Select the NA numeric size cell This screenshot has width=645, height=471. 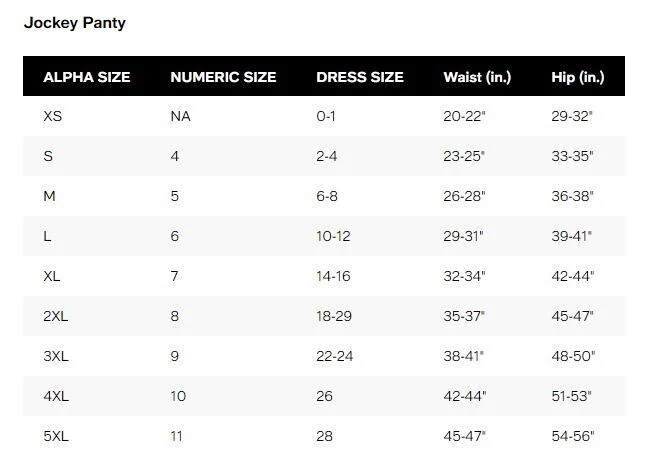coord(181,116)
